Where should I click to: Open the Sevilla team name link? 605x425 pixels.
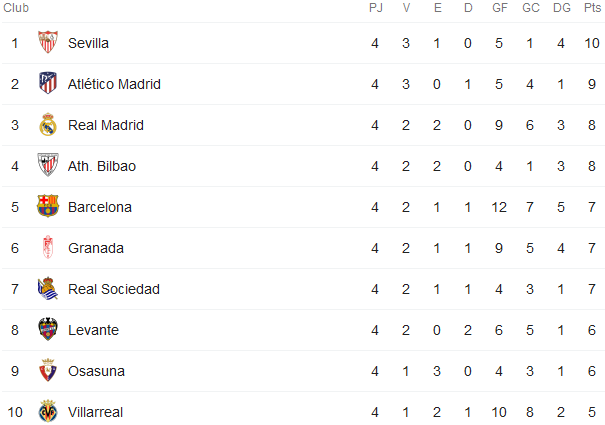coord(88,43)
